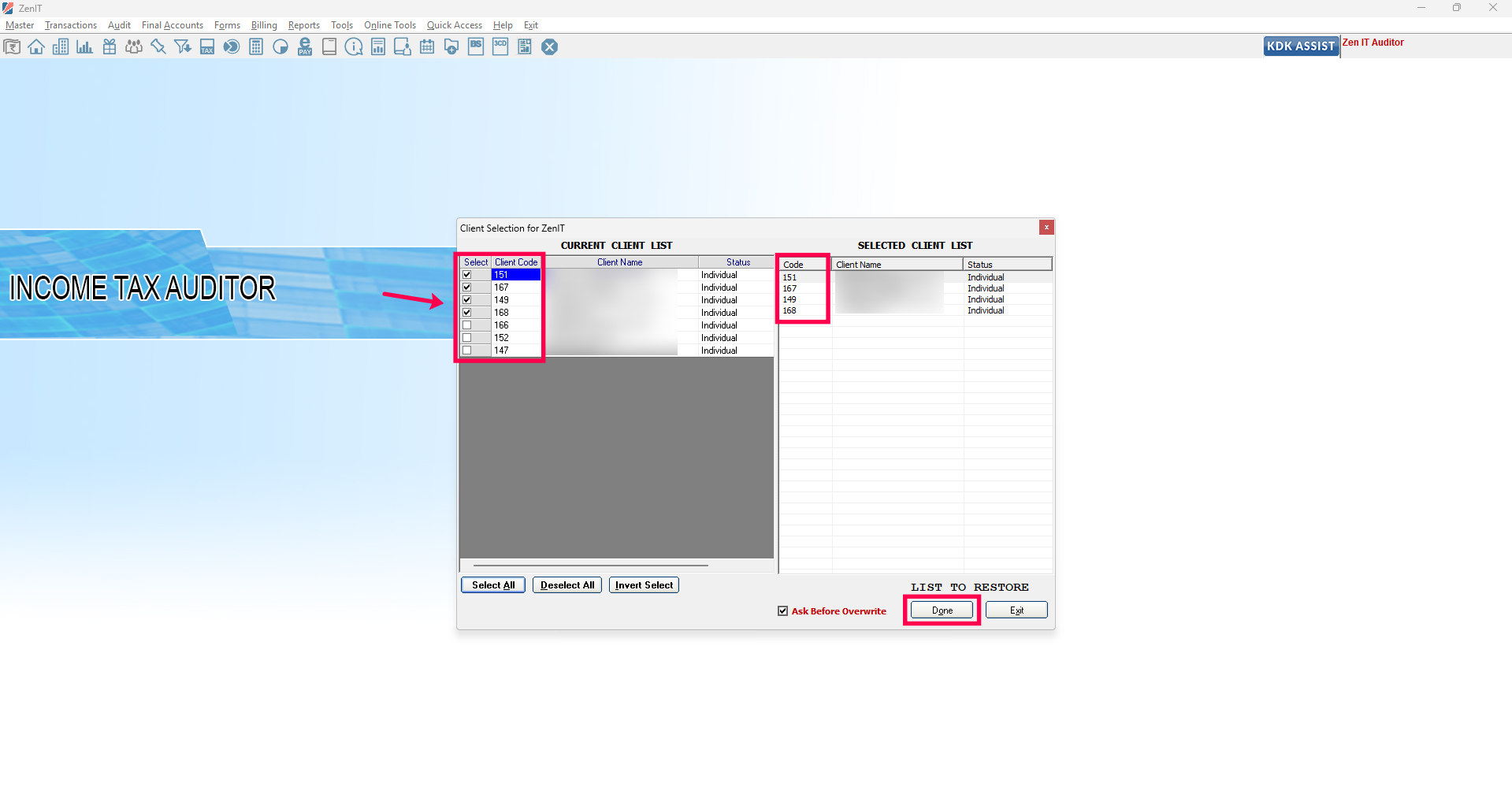Open the e-Pay toolbar icon
This screenshot has height=794, width=1512.
click(x=305, y=47)
